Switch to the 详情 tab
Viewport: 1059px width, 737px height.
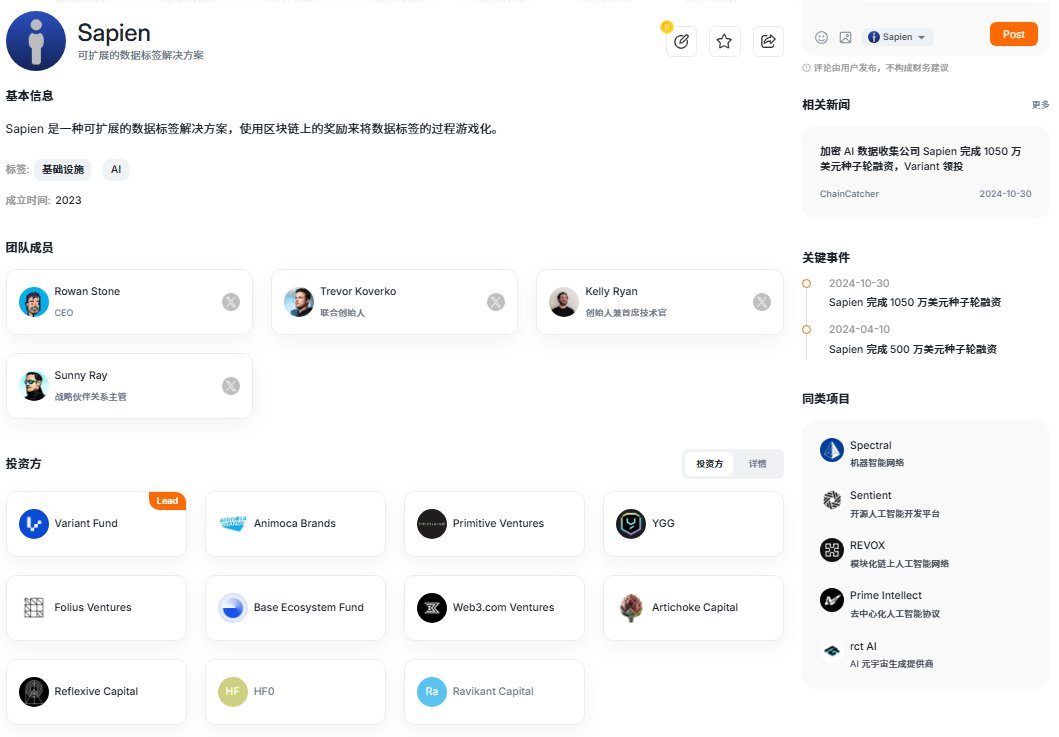pos(757,464)
